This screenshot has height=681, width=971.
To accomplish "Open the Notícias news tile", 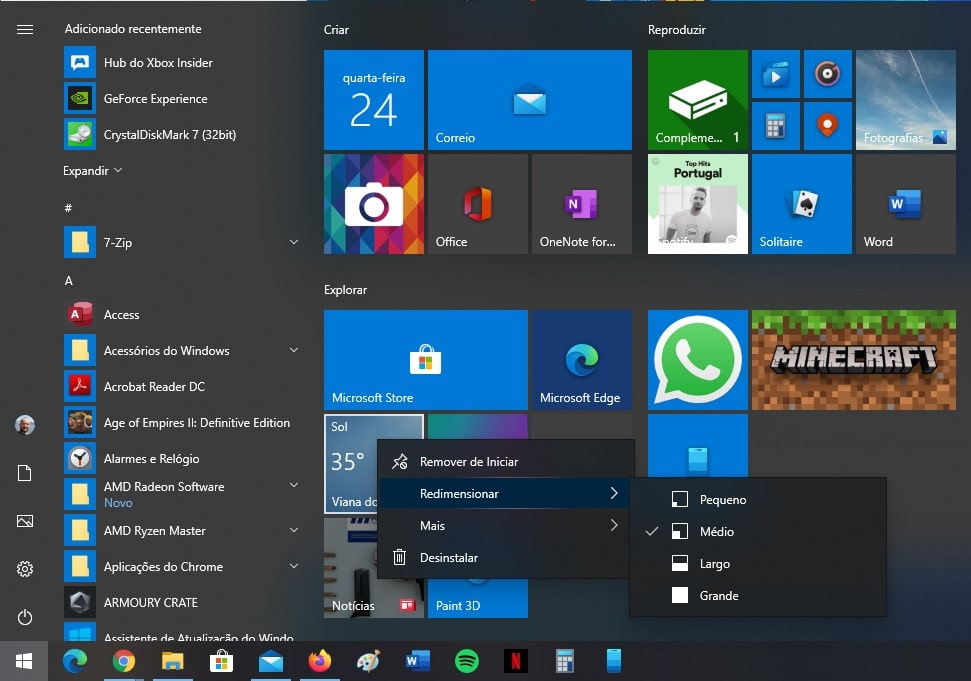I will pos(351,566).
